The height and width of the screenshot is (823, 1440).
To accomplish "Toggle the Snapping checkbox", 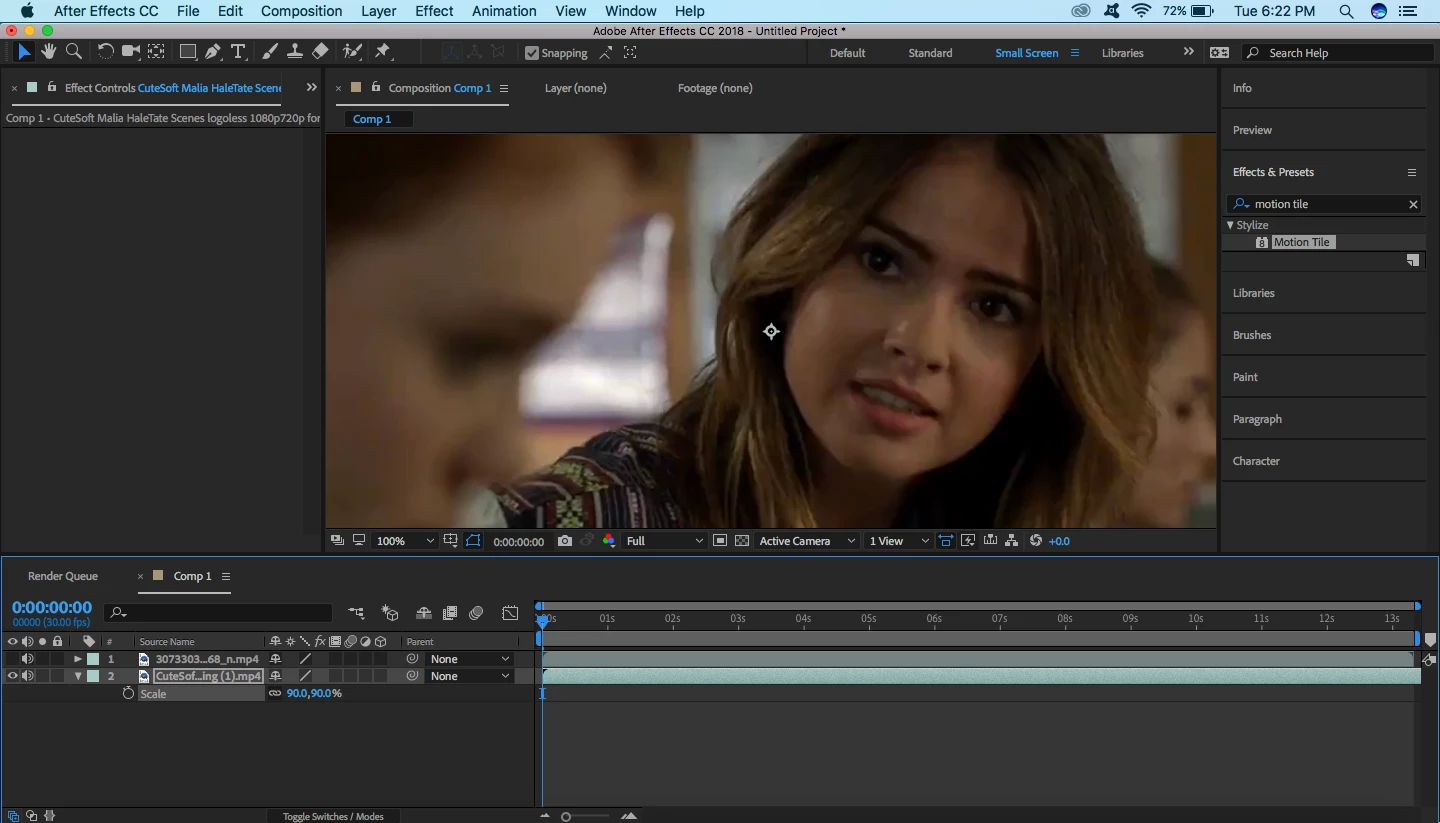I will pos(532,53).
